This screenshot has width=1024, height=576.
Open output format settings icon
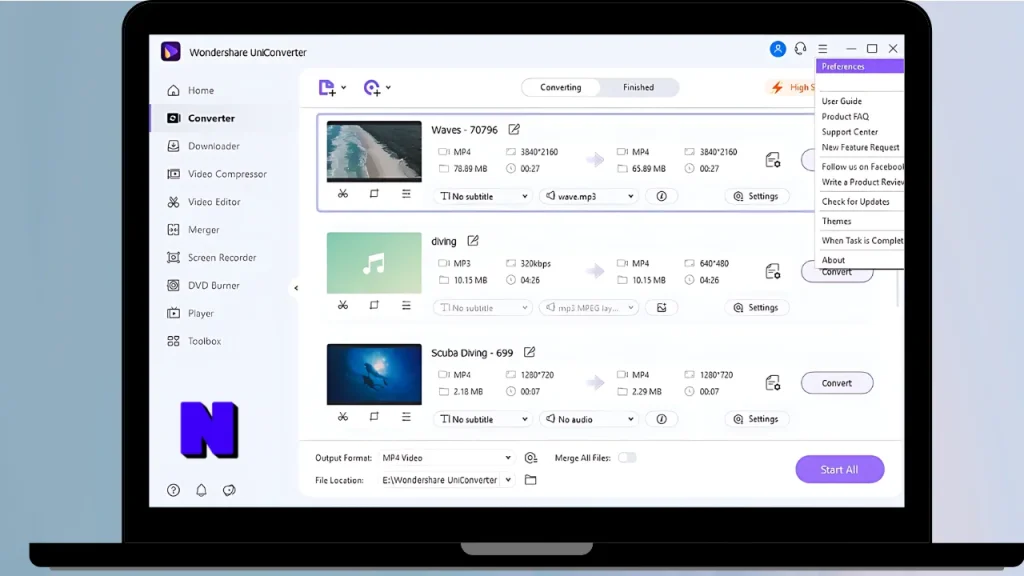click(531, 458)
